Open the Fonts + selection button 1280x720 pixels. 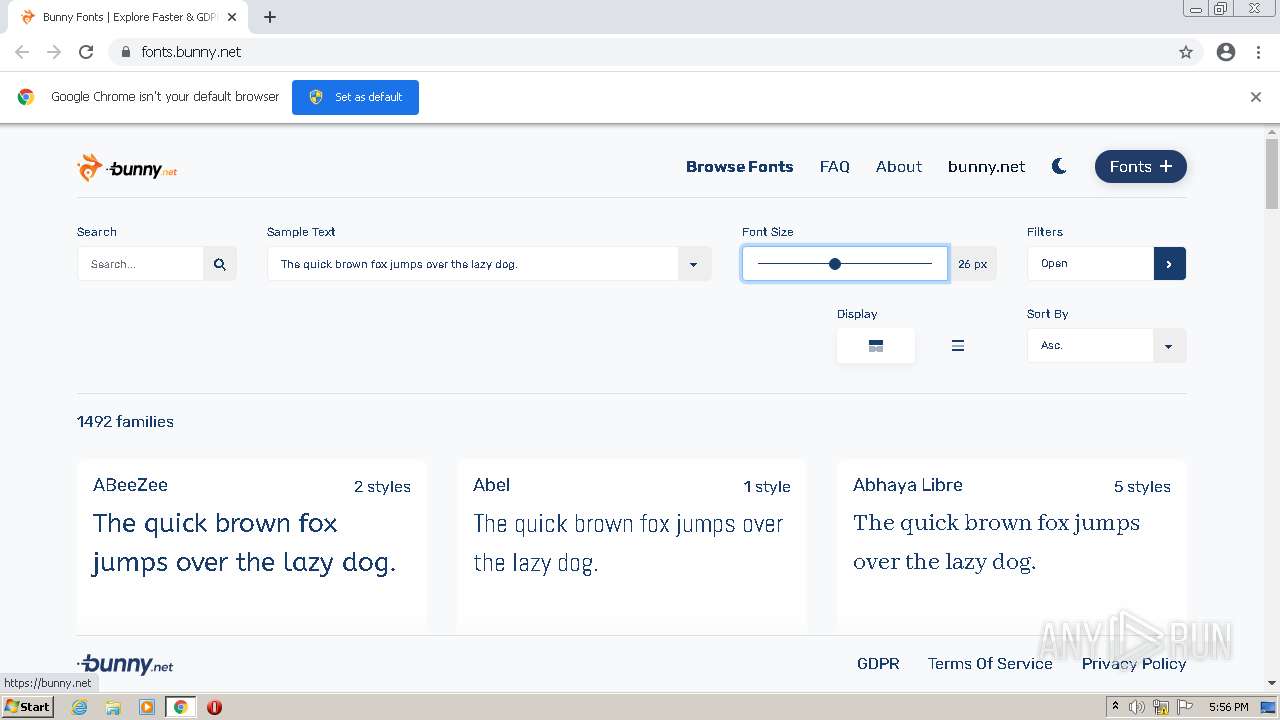coord(1140,167)
